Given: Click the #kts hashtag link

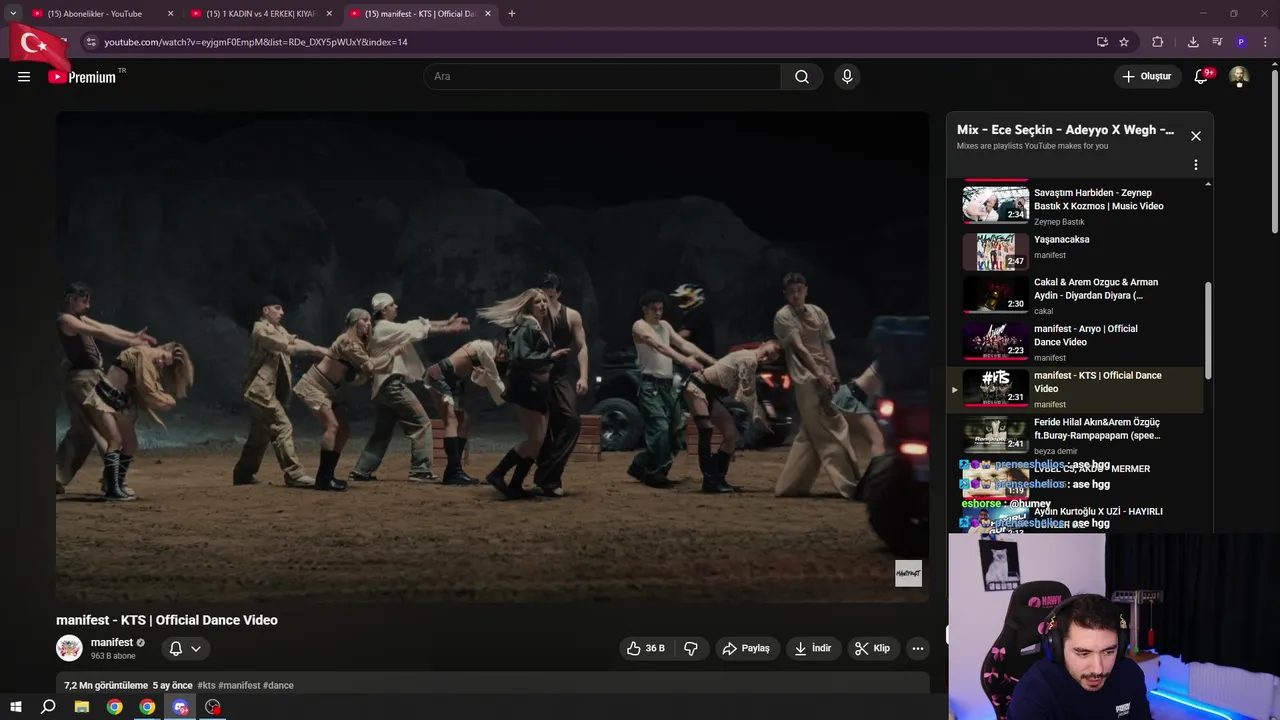Looking at the screenshot, I should tap(206, 686).
